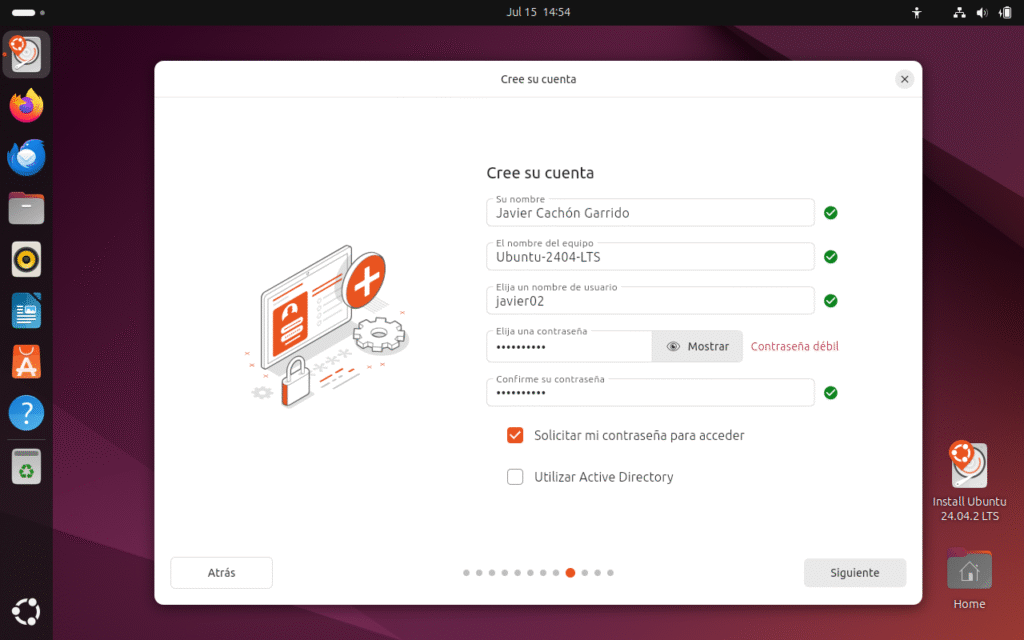Open LibreOffice Writer from the dock

[x=26, y=311]
